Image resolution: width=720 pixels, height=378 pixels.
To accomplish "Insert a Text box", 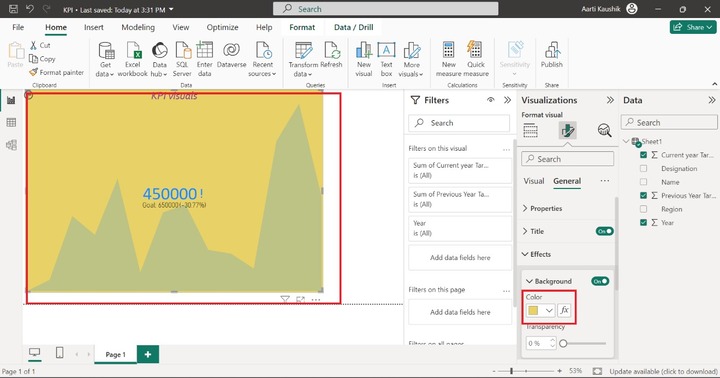I will click(386, 59).
